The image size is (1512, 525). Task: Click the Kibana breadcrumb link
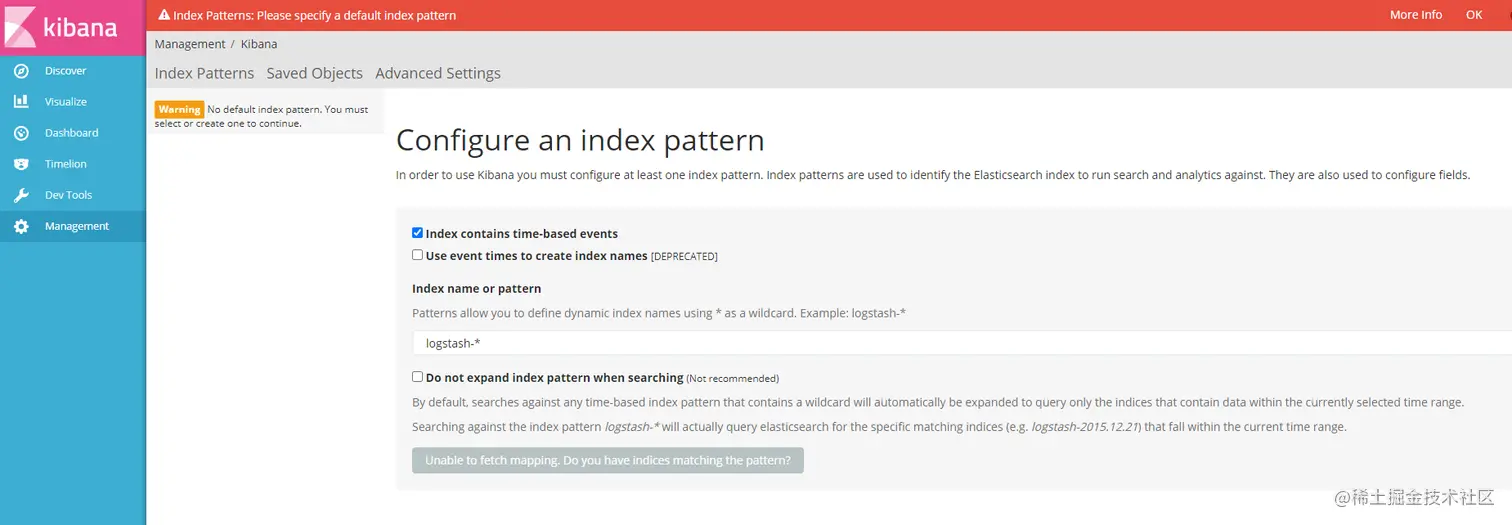[259, 44]
